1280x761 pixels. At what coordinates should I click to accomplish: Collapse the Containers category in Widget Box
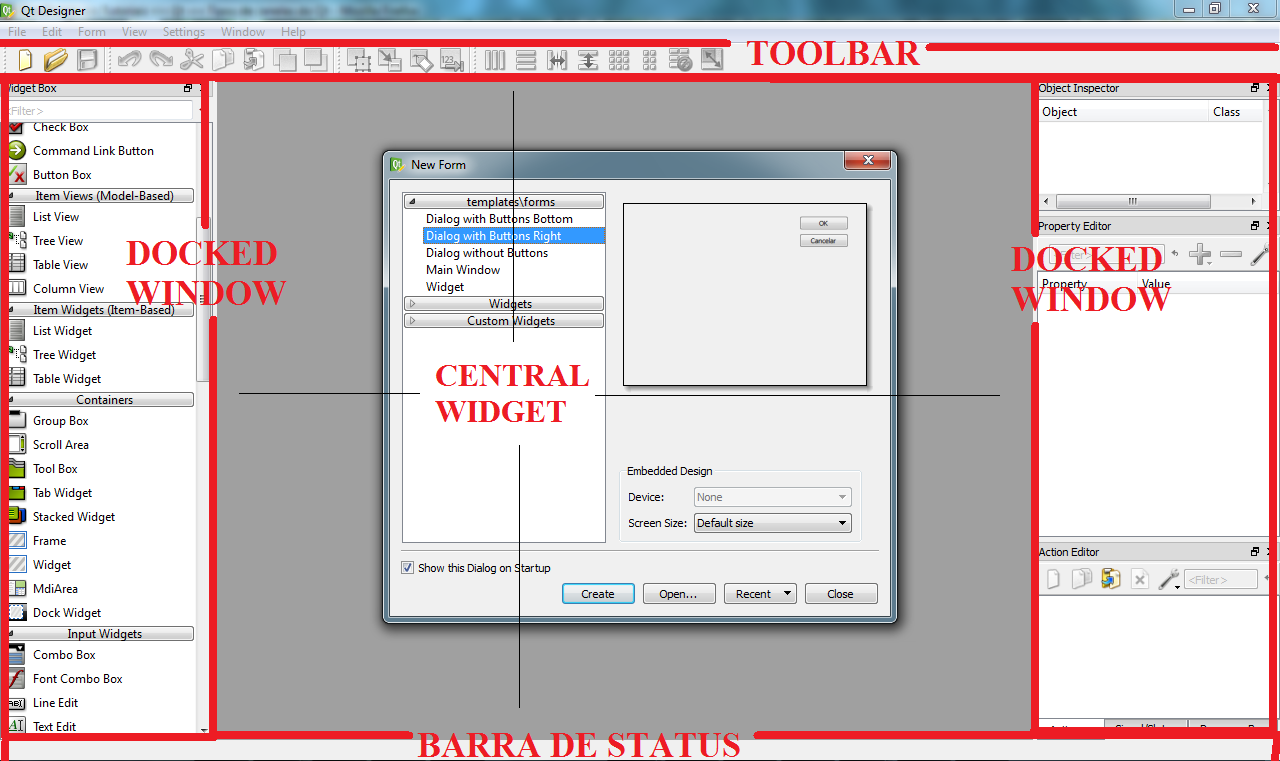click(x=100, y=400)
